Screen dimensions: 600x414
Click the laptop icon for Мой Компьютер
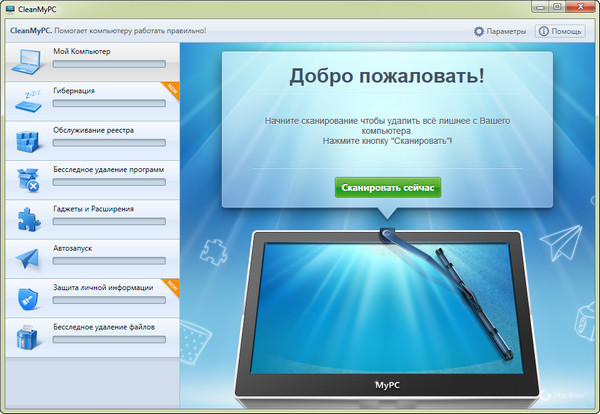[x=27, y=62]
